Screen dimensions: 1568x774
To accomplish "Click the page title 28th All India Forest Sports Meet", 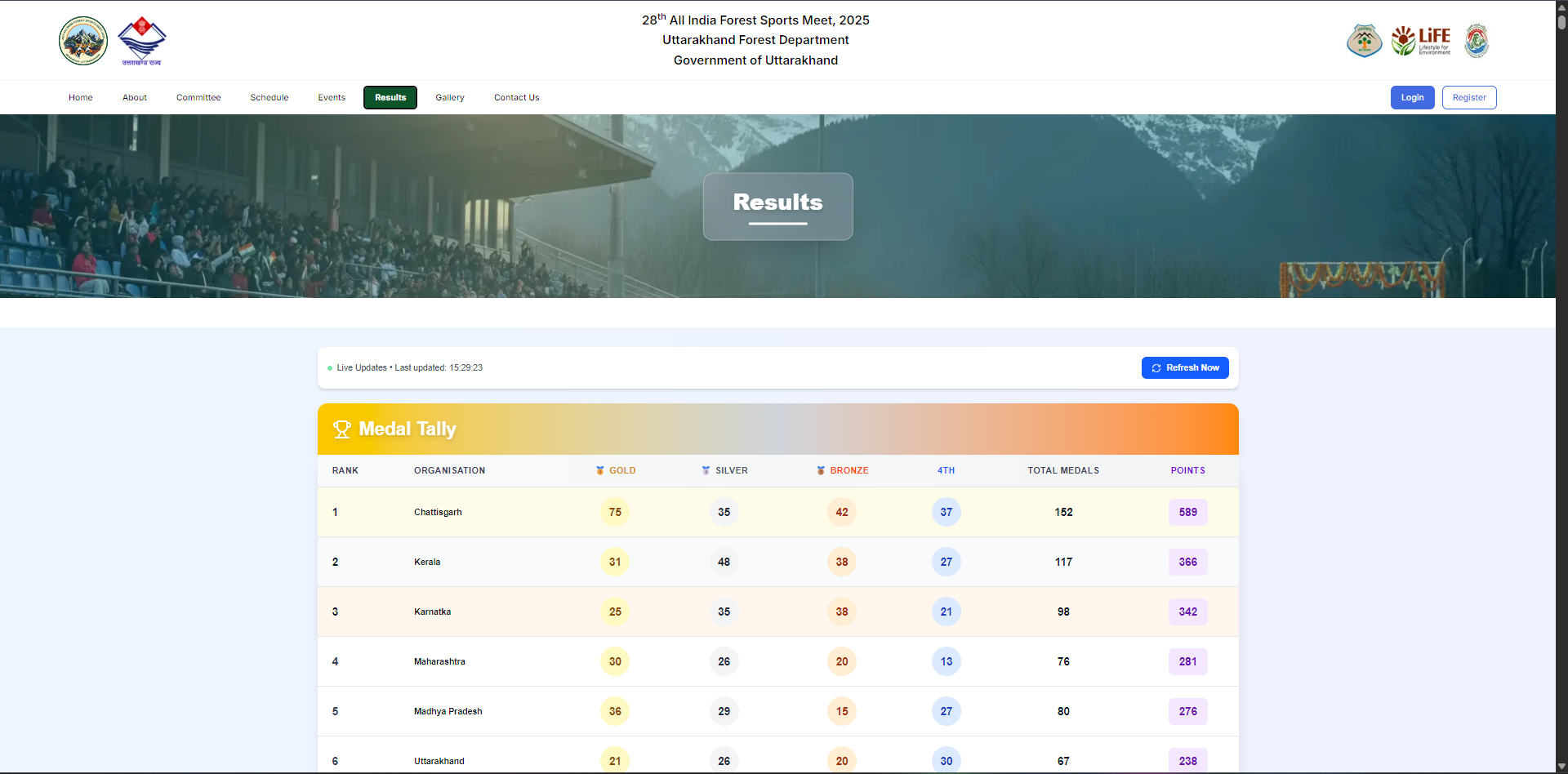I will tap(755, 20).
